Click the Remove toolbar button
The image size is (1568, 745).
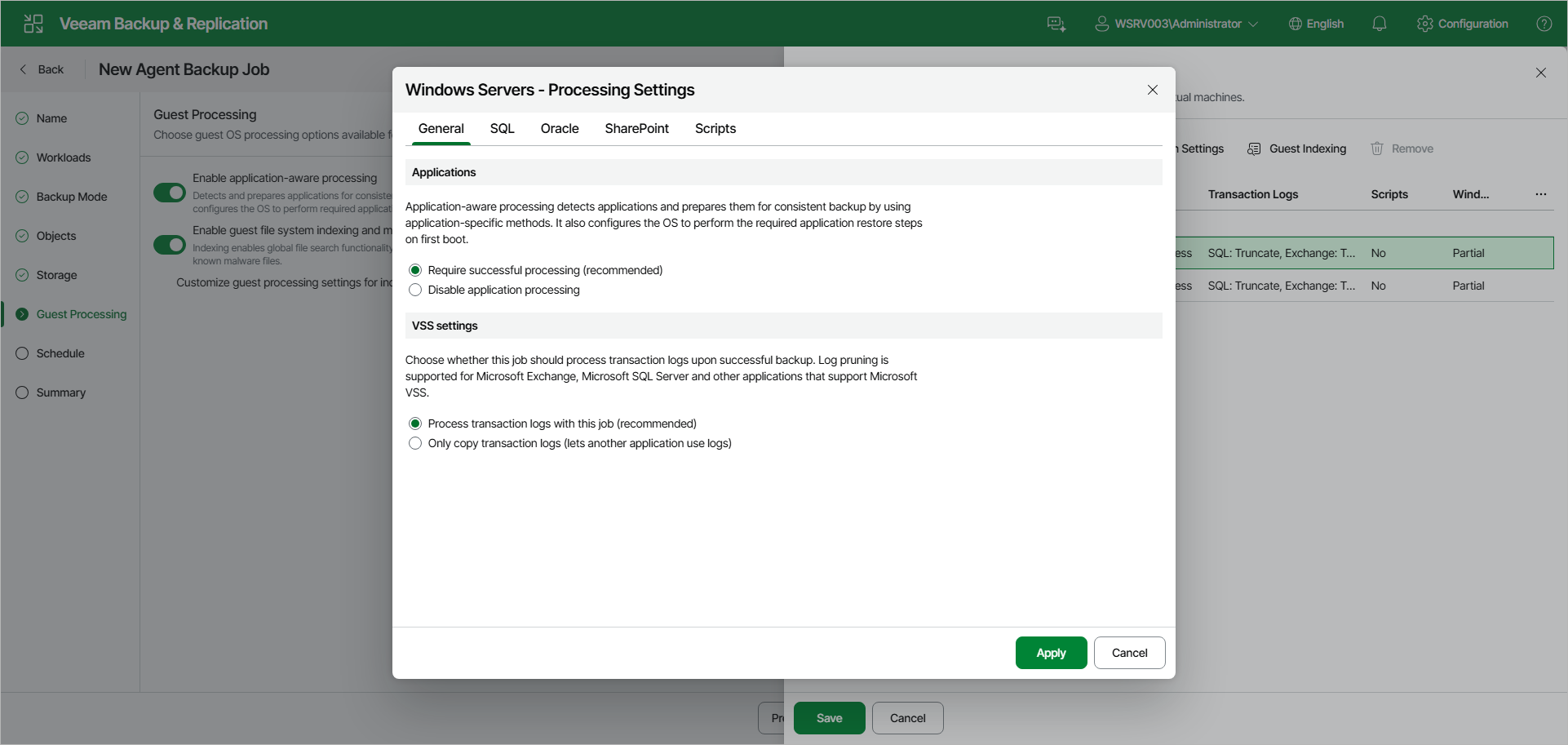[1402, 149]
